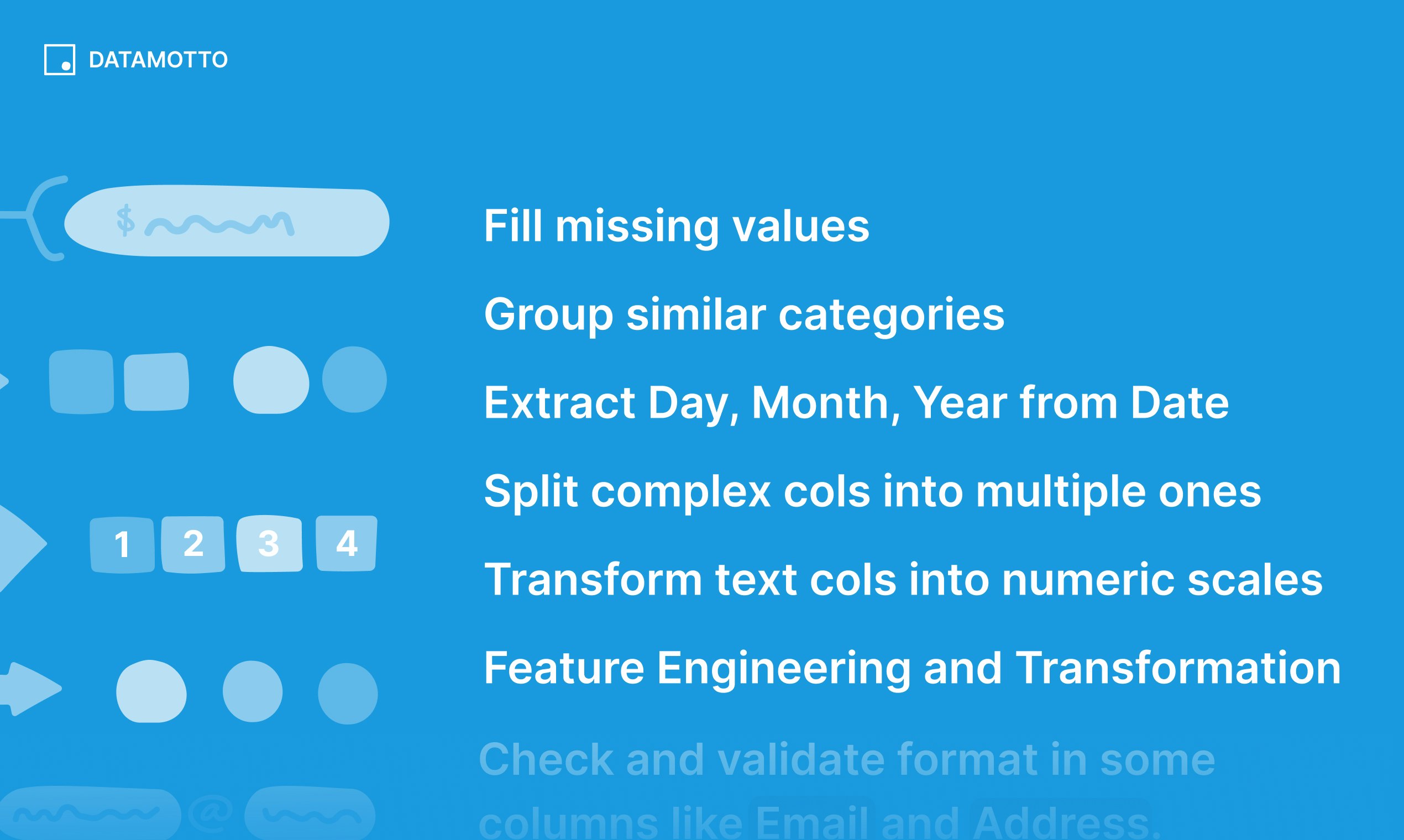Image resolution: width=1404 pixels, height=840 pixels.
Task: Click the light blob circle in the categories row
Action: [271, 380]
